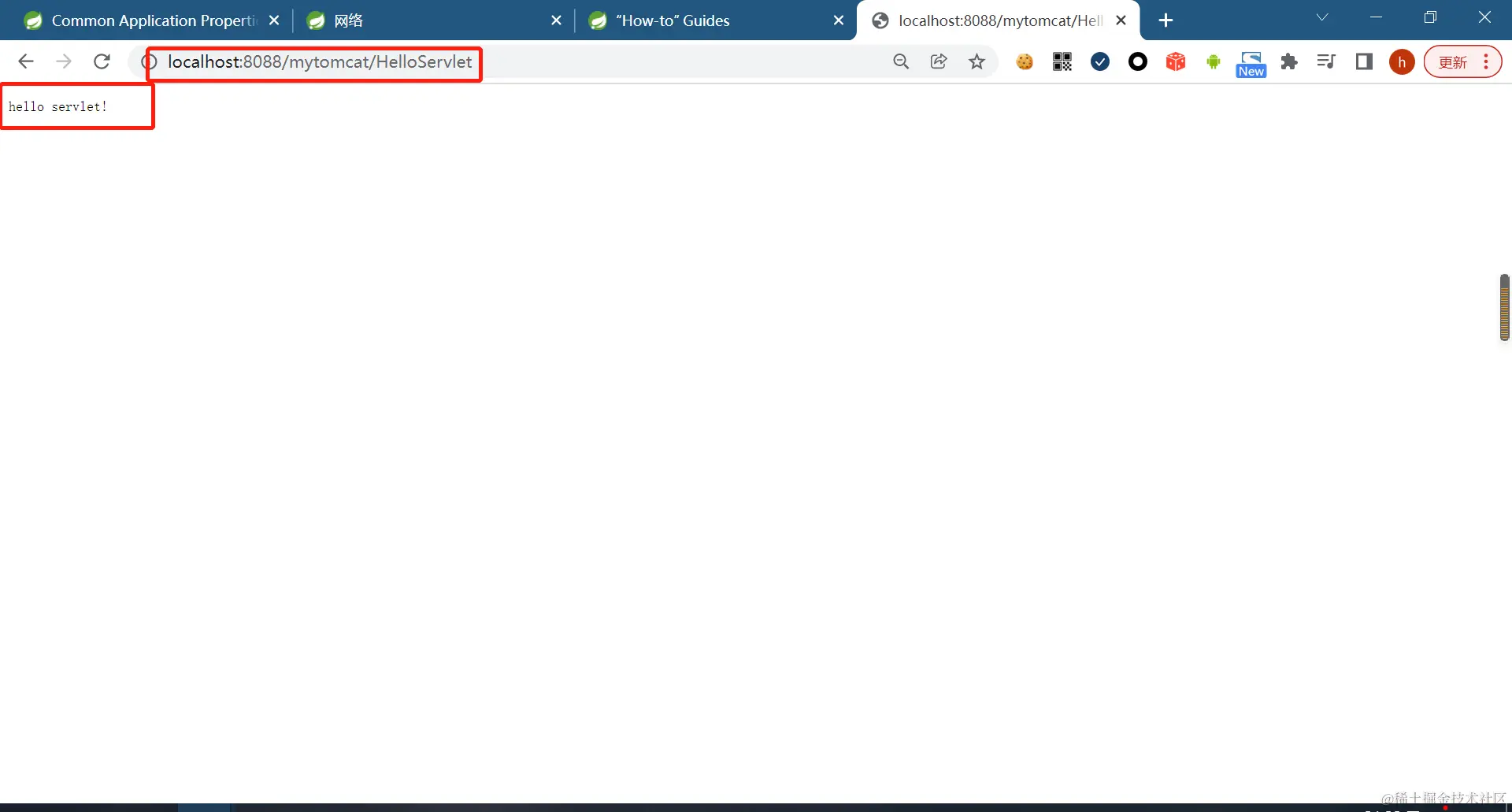Minimize the browser window
The width and height of the screenshot is (1512, 812).
point(1377,17)
